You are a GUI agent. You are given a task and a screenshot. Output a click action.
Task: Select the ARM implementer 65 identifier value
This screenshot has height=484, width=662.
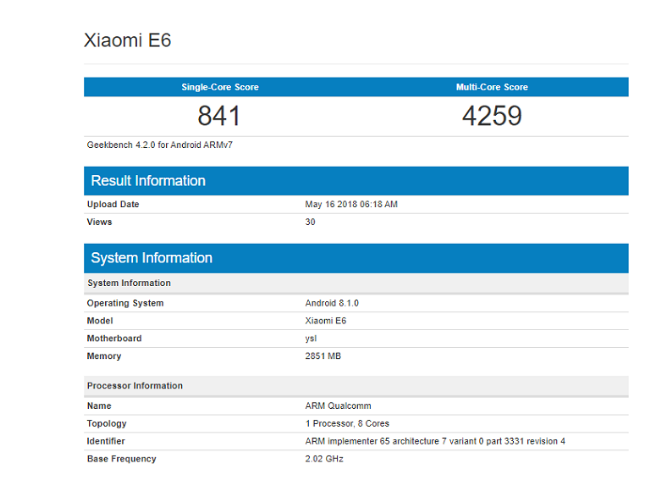(435, 441)
